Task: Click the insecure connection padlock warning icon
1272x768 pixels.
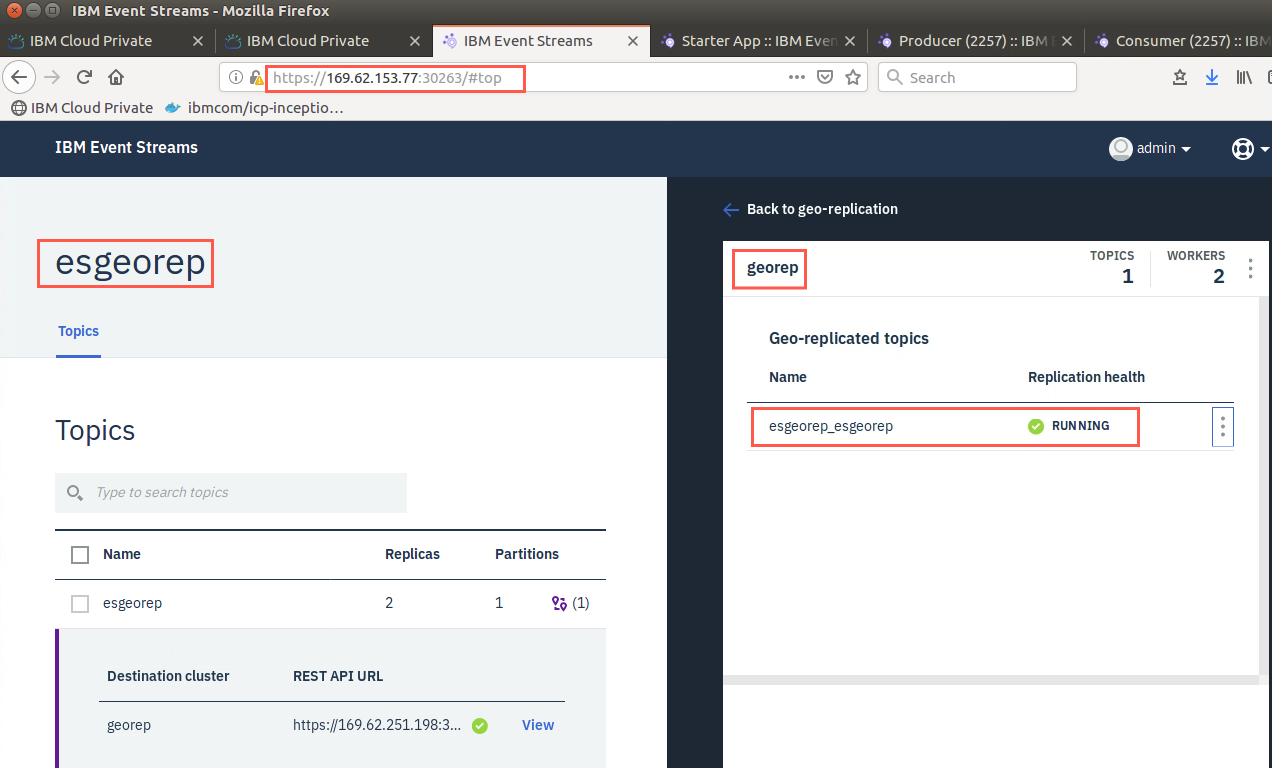Action: point(255,77)
